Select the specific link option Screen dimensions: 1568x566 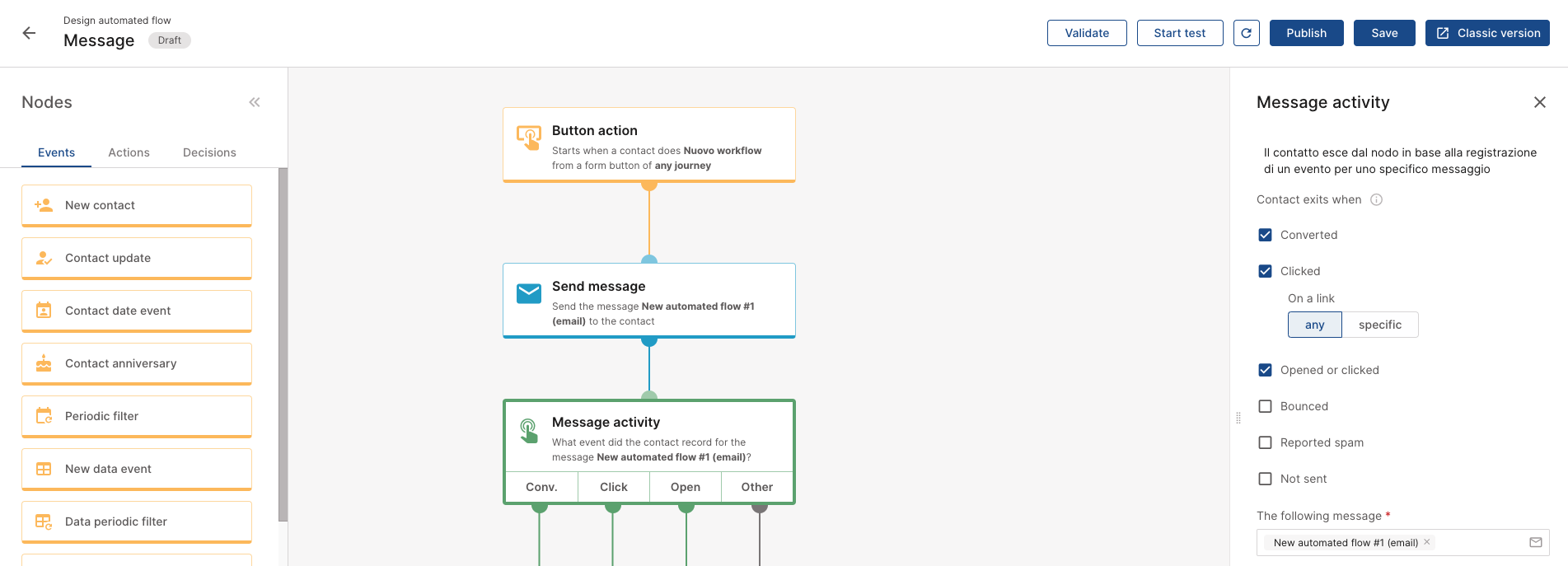(1379, 325)
